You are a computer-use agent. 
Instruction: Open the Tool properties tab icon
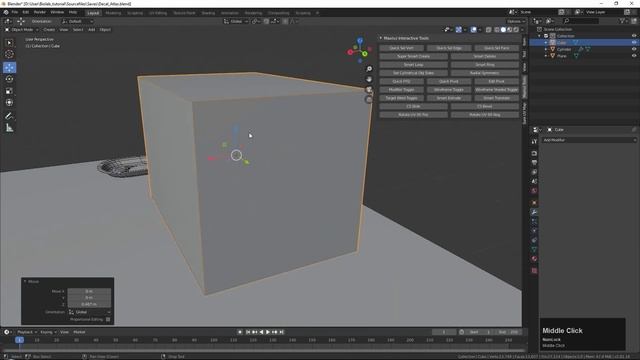point(534,141)
